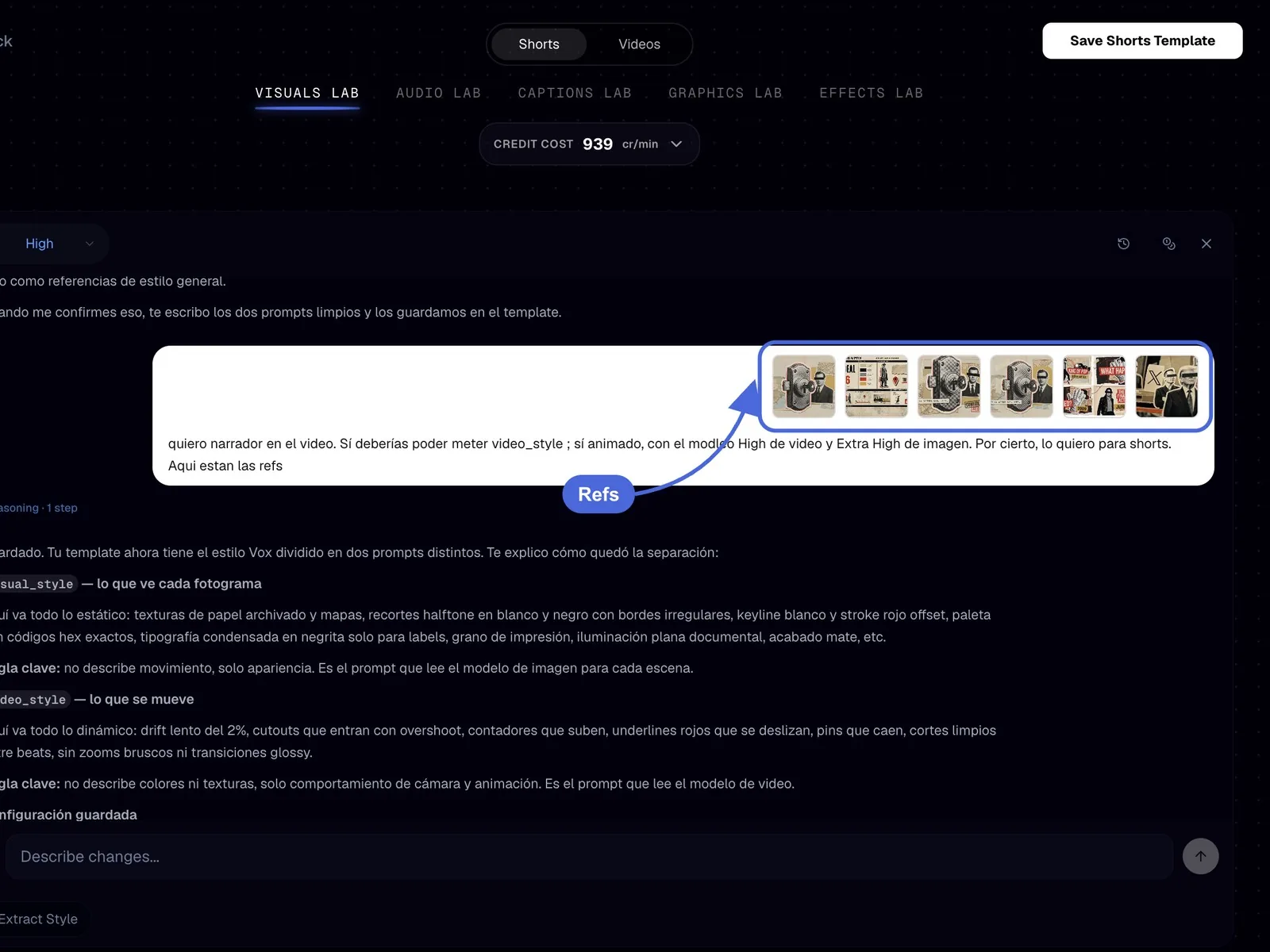Open the fifth reference thumbnail
This screenshot has height=952, width=1270.
coord(1095,386)
